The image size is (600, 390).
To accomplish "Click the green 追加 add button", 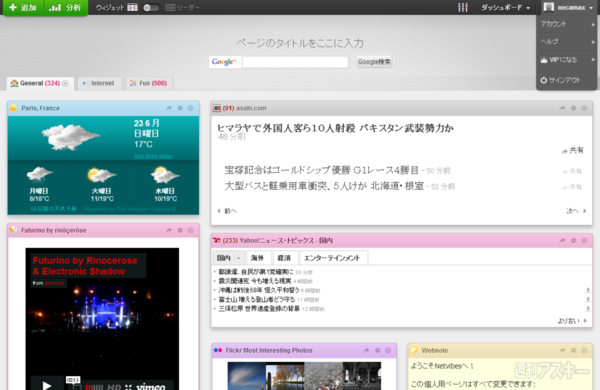I will tap(23, 7).
